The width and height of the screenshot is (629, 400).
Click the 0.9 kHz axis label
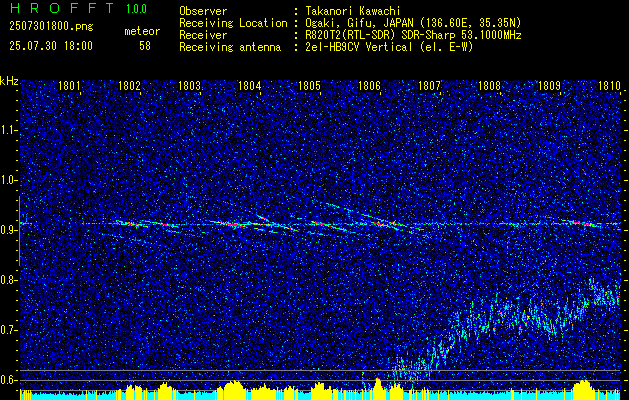(7, 230)
